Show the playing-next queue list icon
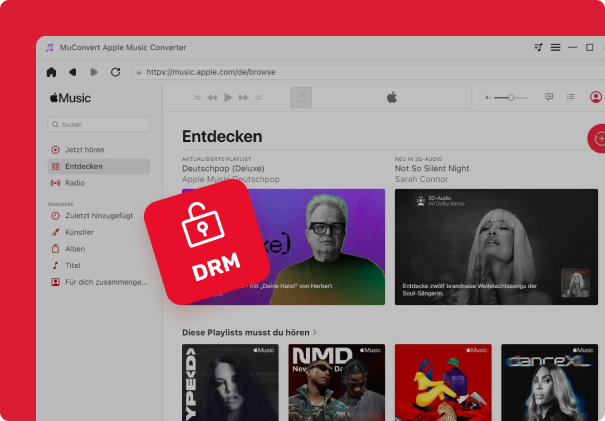Image resolution: width=605 pixels, height=421 pixels. 570,97
